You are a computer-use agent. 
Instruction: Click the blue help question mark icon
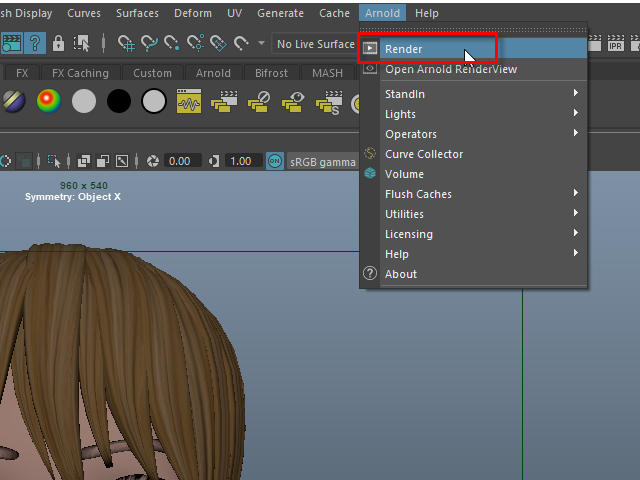point(34,43)
